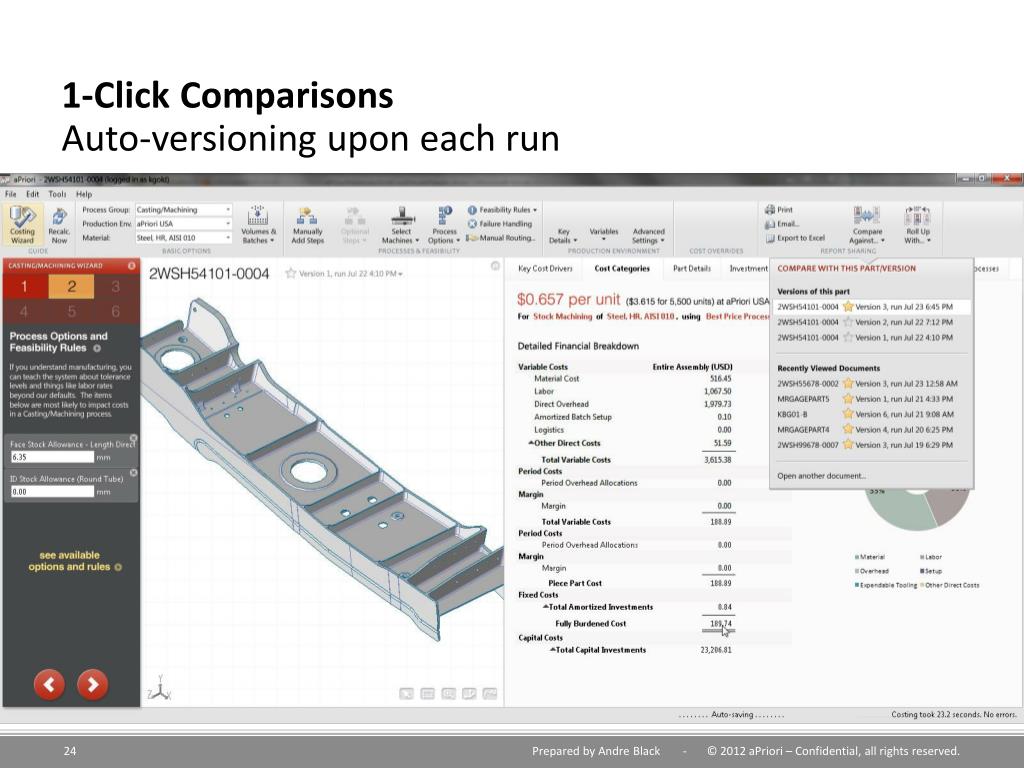Toggle star for MRGAGEPART4
The width and height of the screenshot is (1024, 768).
click(848, 430)
